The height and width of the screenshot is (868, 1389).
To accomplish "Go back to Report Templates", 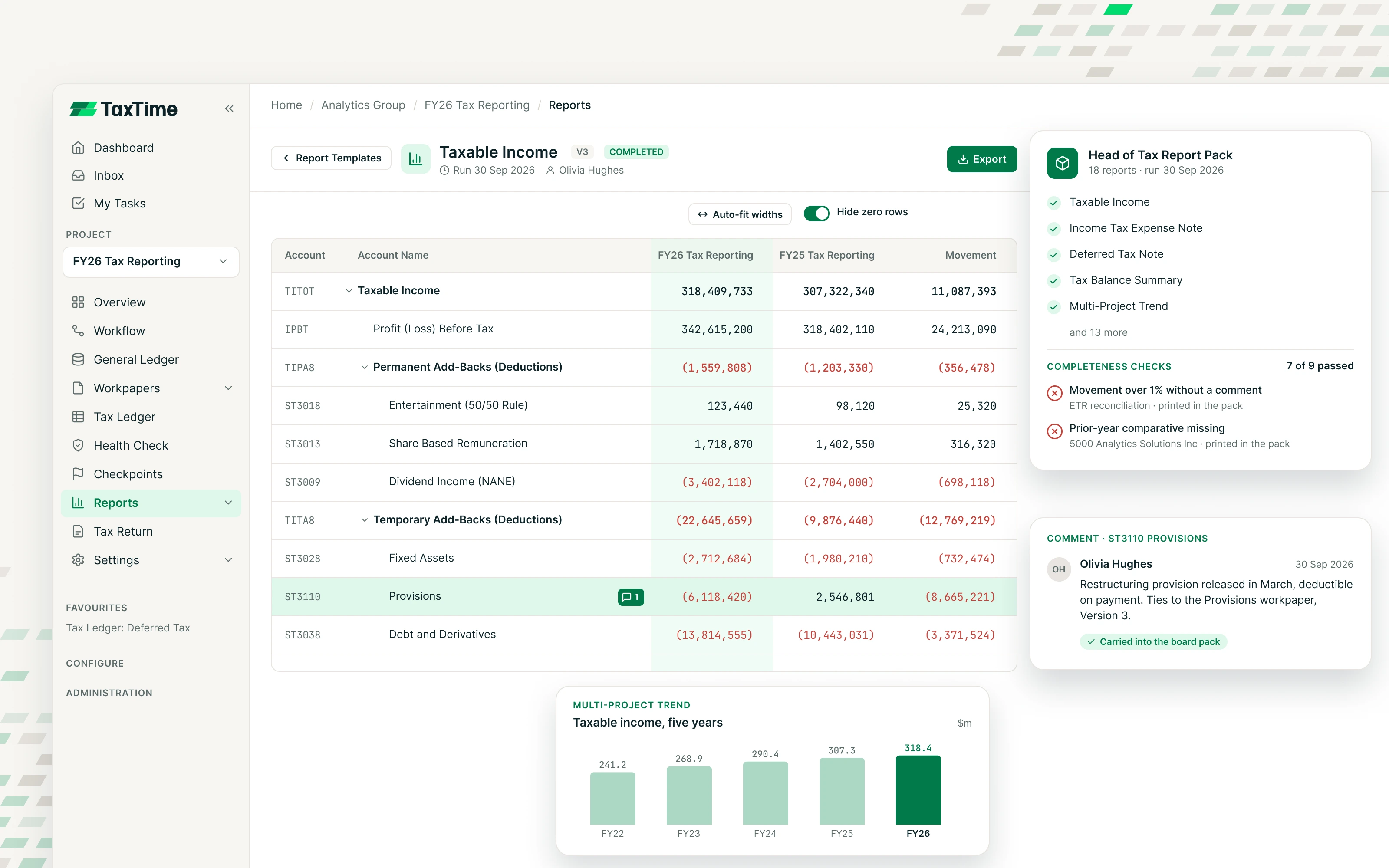I will (331, 158).
